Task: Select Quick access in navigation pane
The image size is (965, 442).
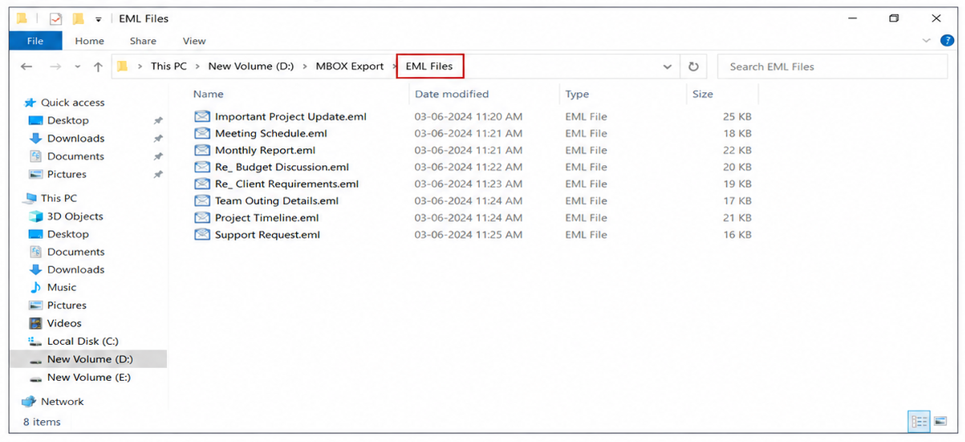Action: (x=73, y=103)
